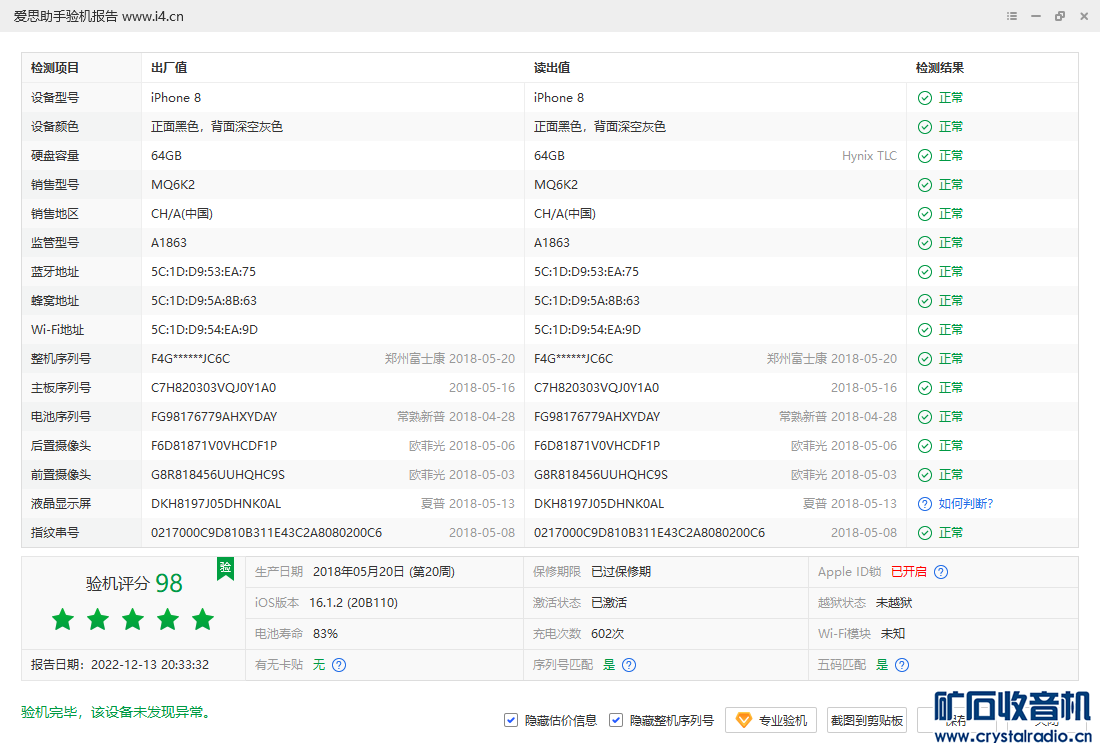Open the list menu icon in title bar
This screenshot has width=1100, height=749.
tap(1012, 16)
